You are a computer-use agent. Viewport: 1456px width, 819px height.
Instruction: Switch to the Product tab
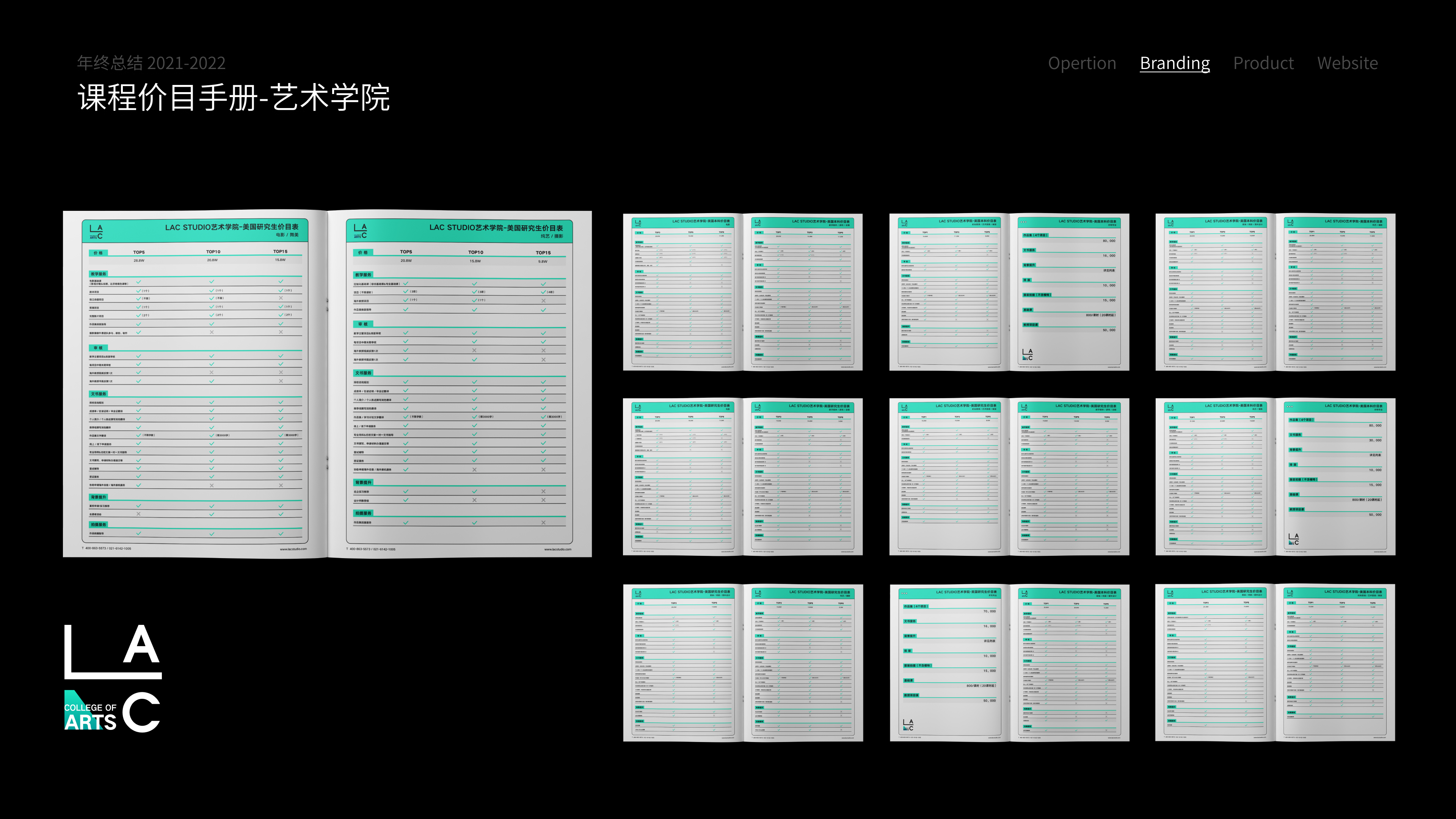pos(1263,63)
